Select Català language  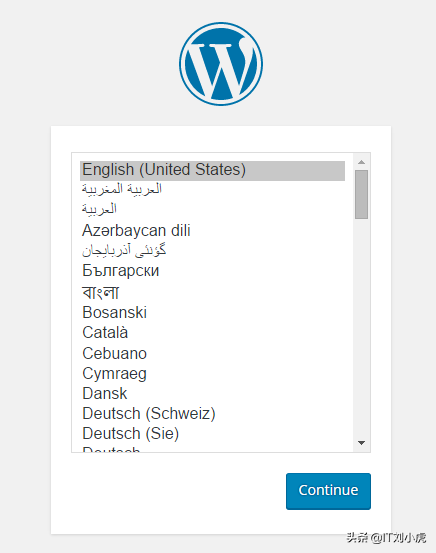[212, 332]
